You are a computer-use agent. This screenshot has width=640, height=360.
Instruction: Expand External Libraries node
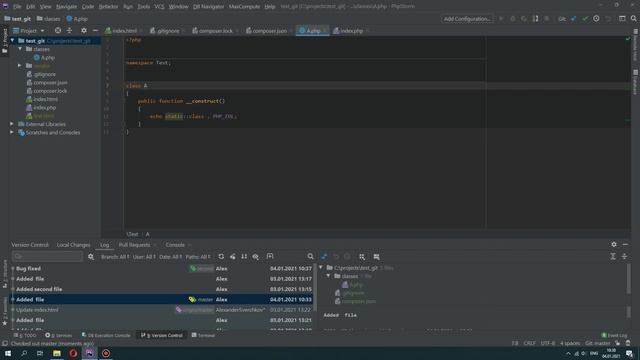point(12,124)
